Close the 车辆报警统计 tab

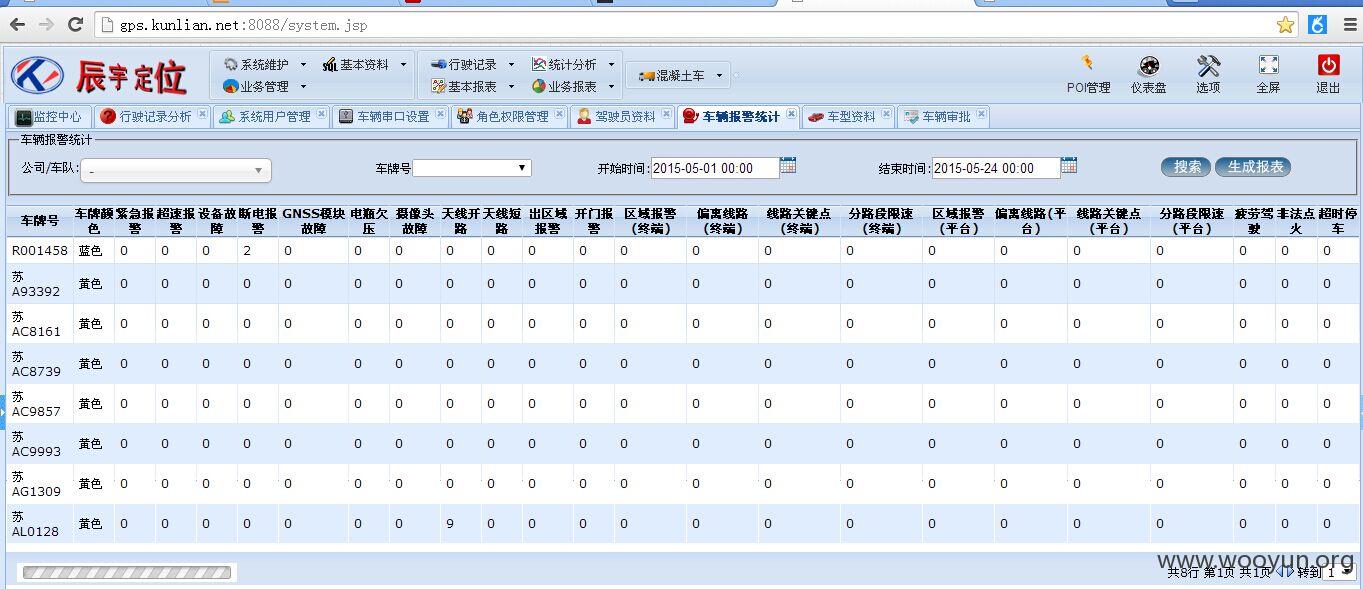coord(791,114)
